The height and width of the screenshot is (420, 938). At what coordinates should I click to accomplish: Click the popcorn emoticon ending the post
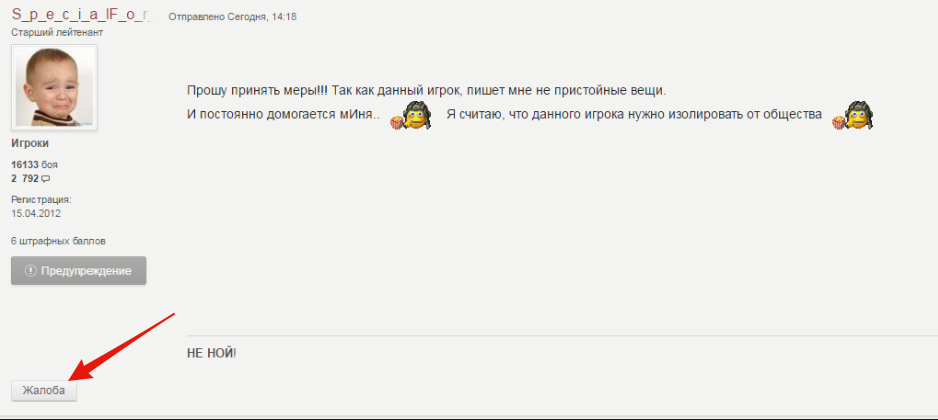coord(852,115)
